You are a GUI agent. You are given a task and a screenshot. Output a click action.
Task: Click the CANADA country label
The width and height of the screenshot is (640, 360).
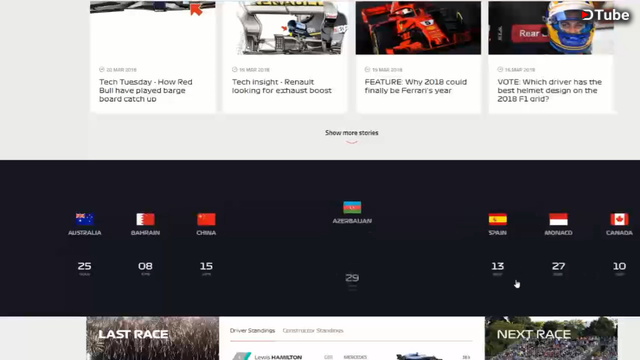click(x=619, y=233)
